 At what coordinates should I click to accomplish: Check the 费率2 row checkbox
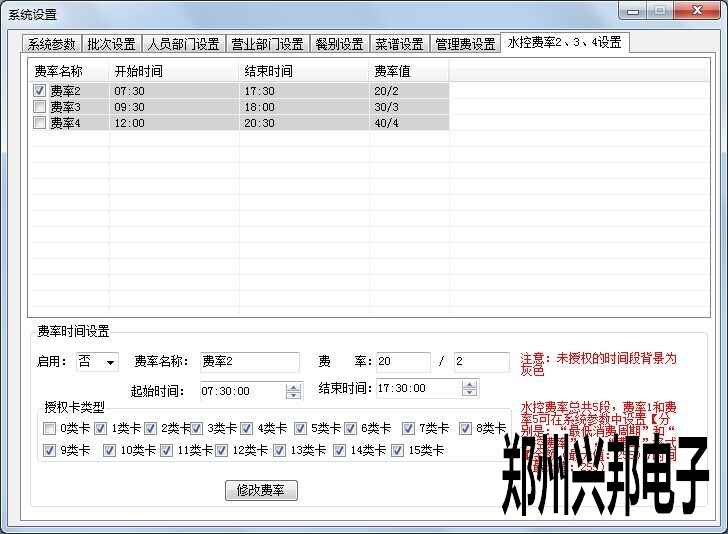tap(40, 91)
